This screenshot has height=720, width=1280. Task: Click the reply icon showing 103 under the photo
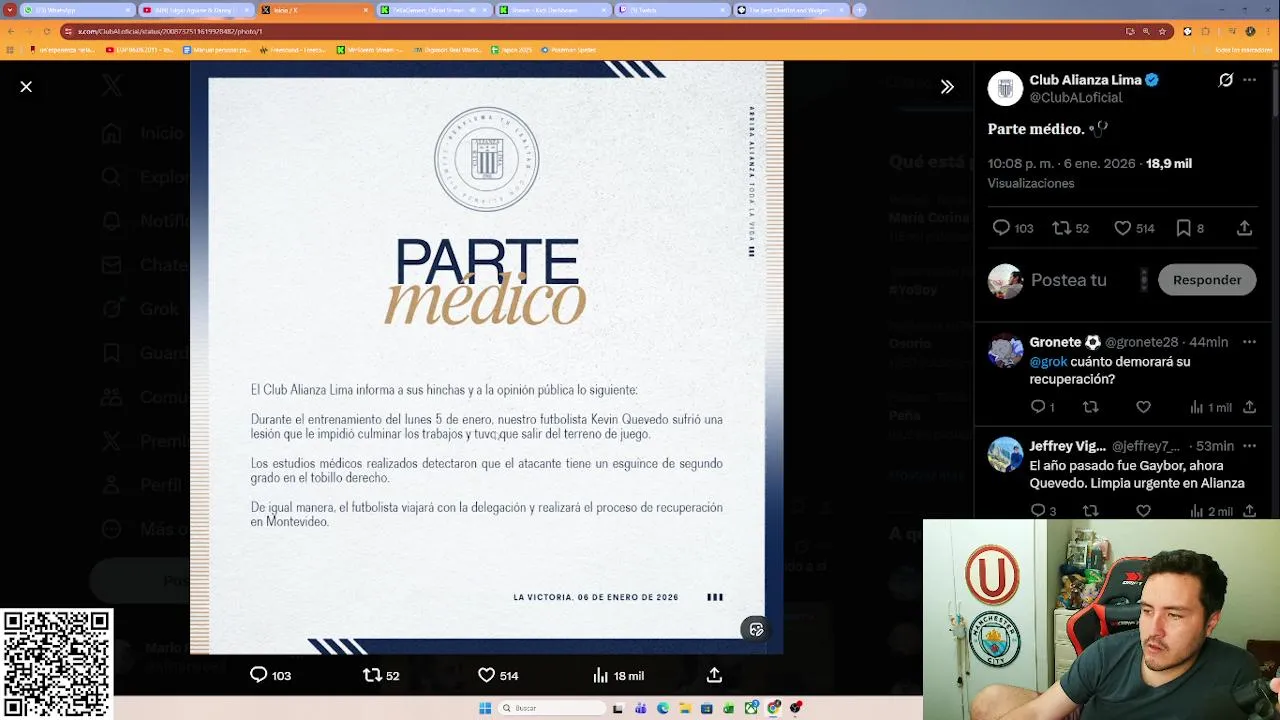click(270, 676)
